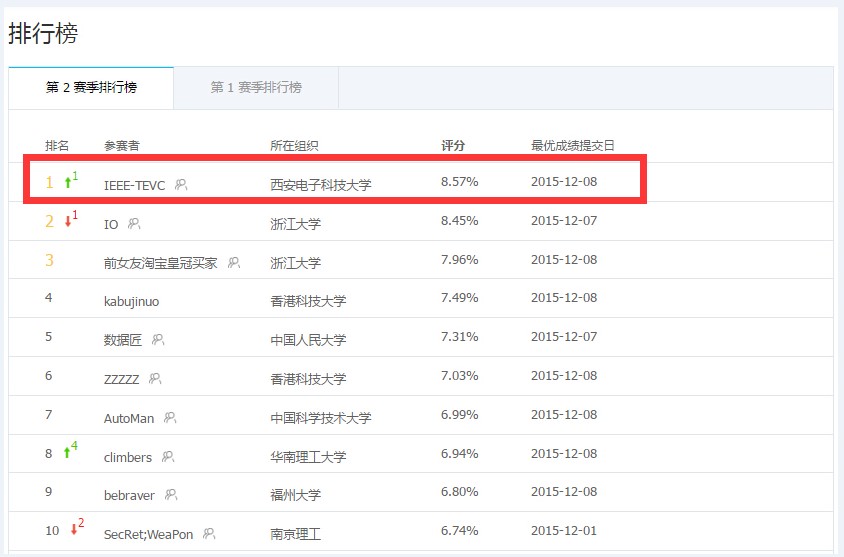
Task: Click the score 6.74%
Action: click(460, 531)
